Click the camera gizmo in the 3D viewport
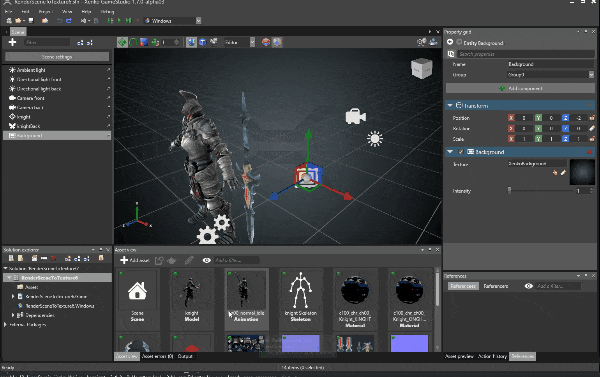 [355, 116]
